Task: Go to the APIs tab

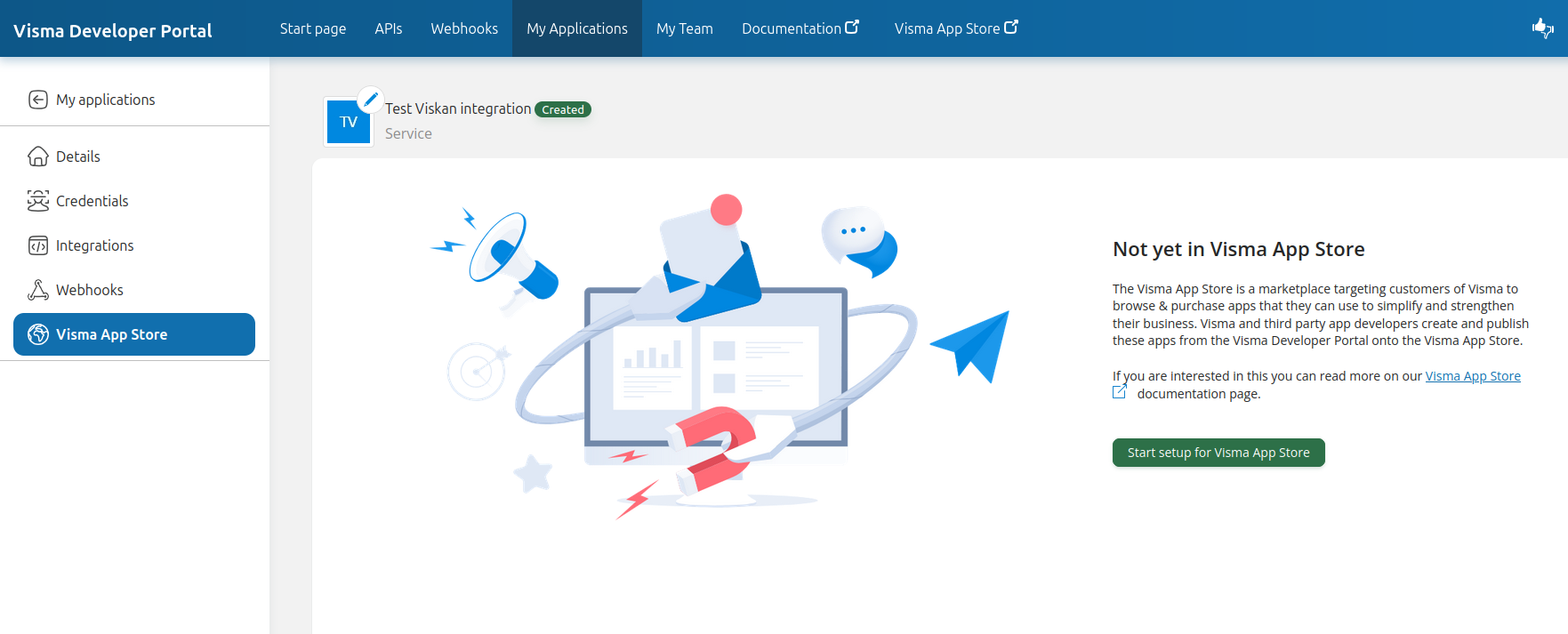Action: coord(389,28)
